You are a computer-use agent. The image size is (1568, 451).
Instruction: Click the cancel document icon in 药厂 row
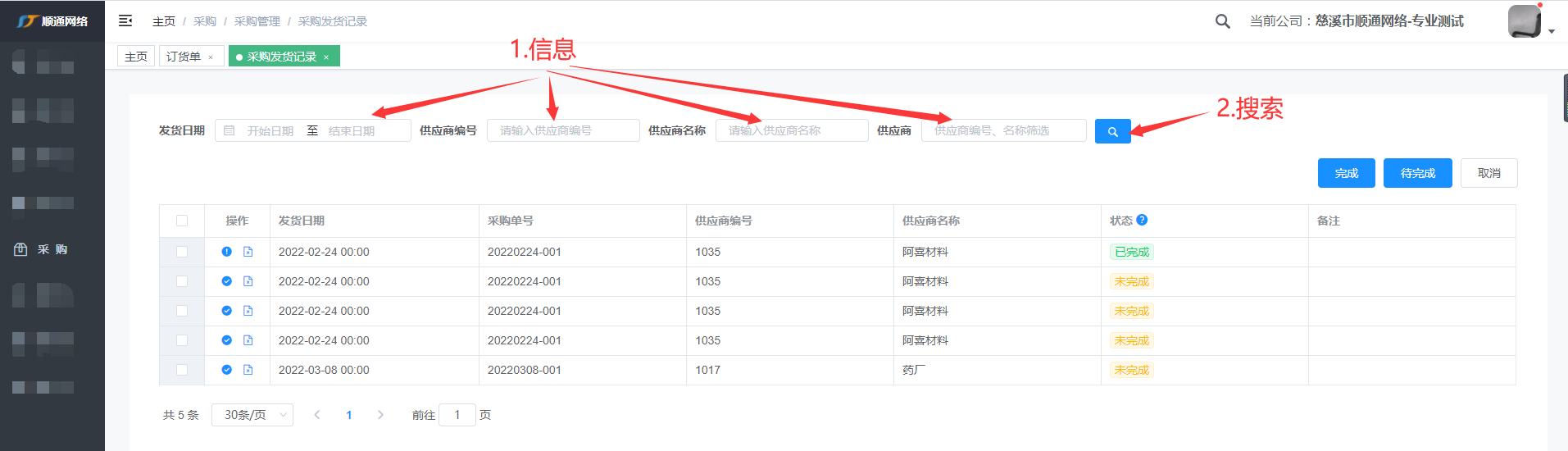click(x=248, y=370)
